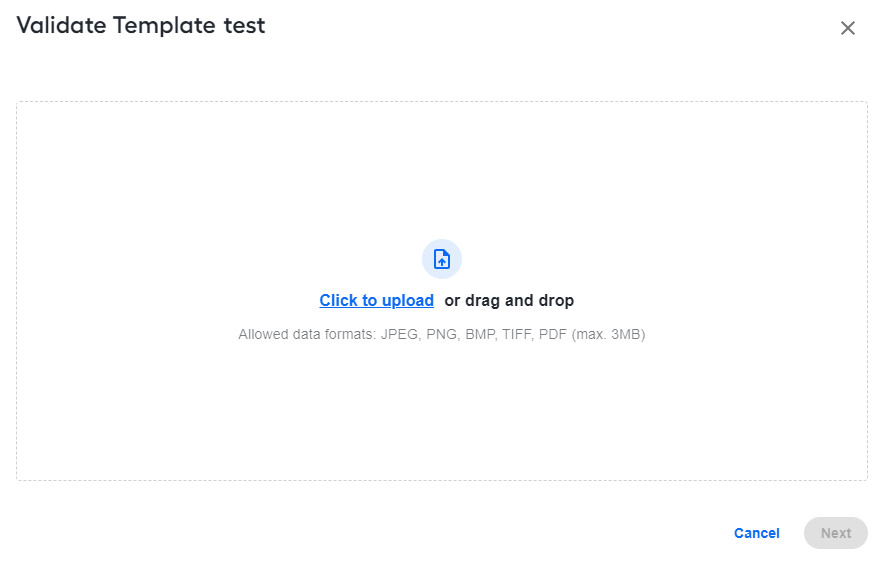883x563 pixels.
Task: Cancel the template validation
Action: click(x=756, y=533)
